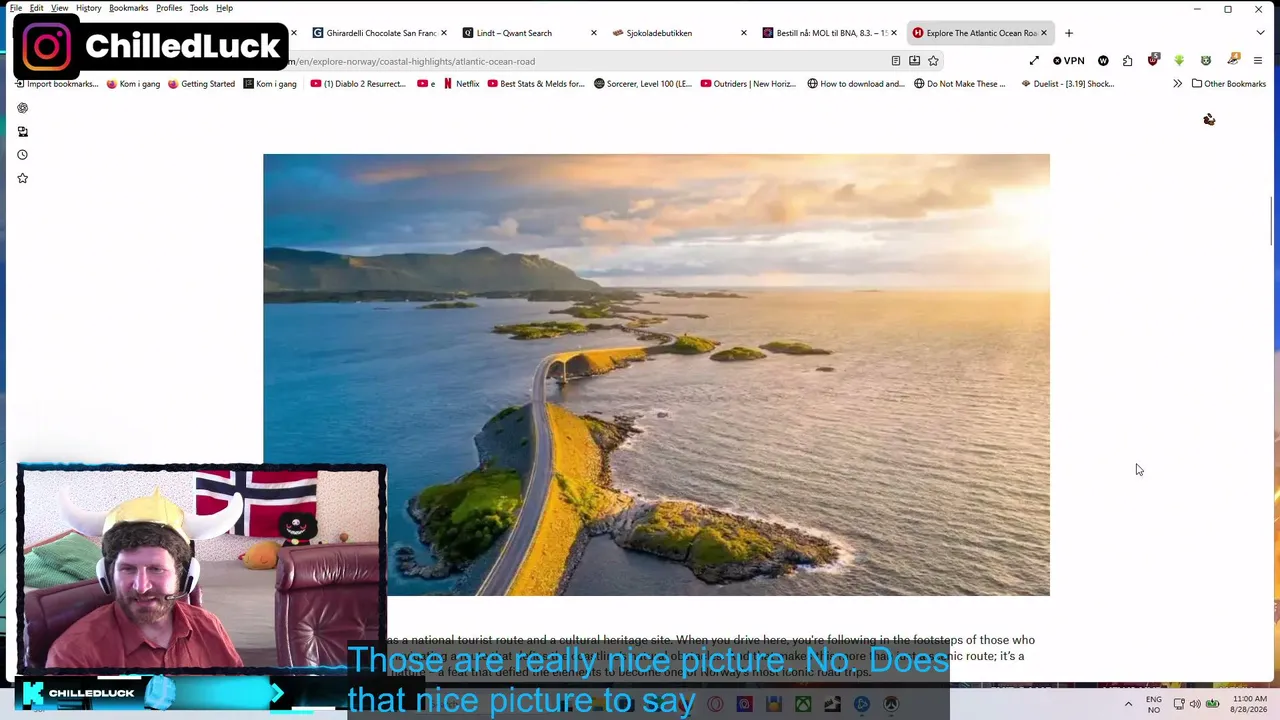Open the File menu
Viewport: 1280px width, 720px height.
click(x=16, y=8)
